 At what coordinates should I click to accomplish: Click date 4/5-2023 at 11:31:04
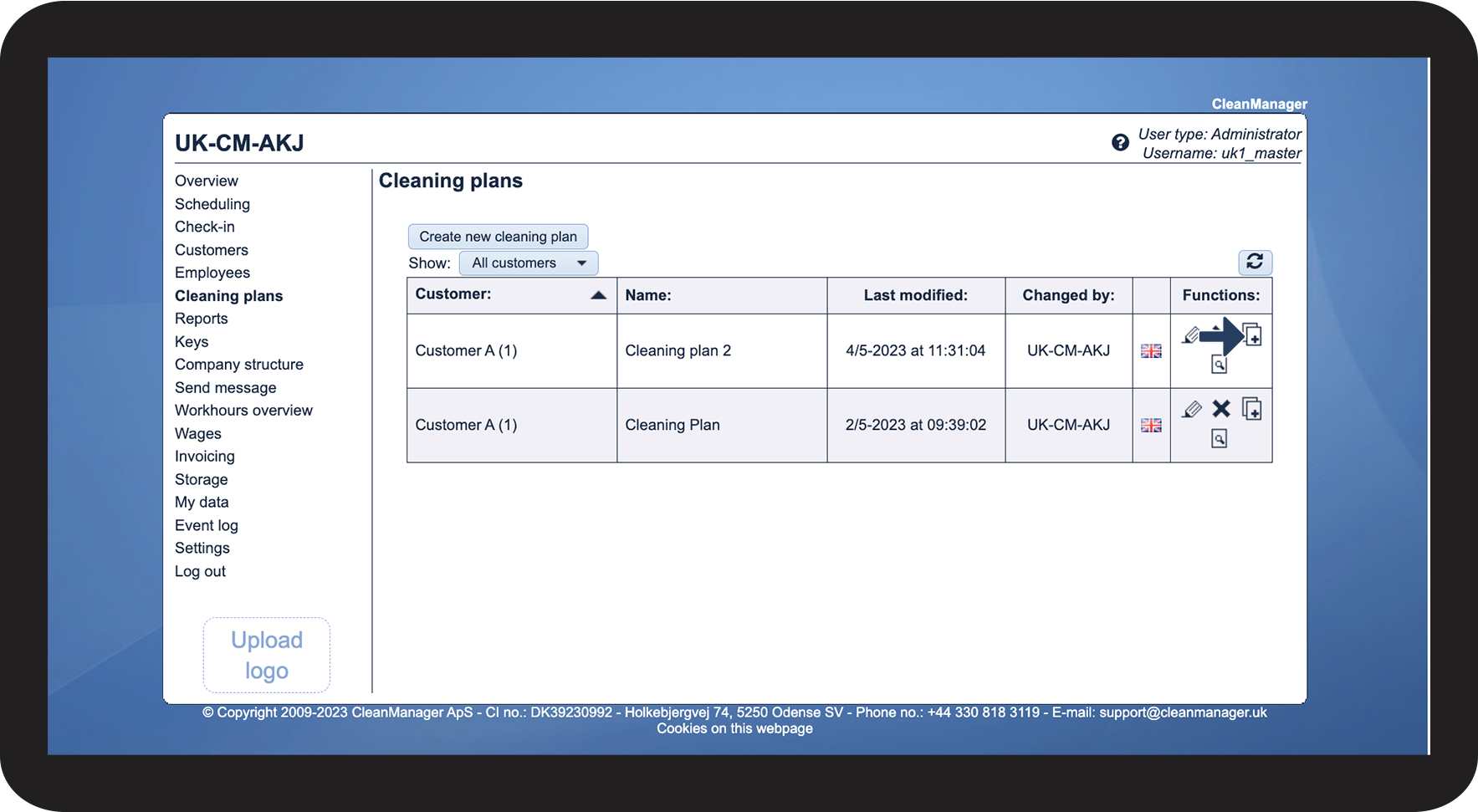[916, 351]
